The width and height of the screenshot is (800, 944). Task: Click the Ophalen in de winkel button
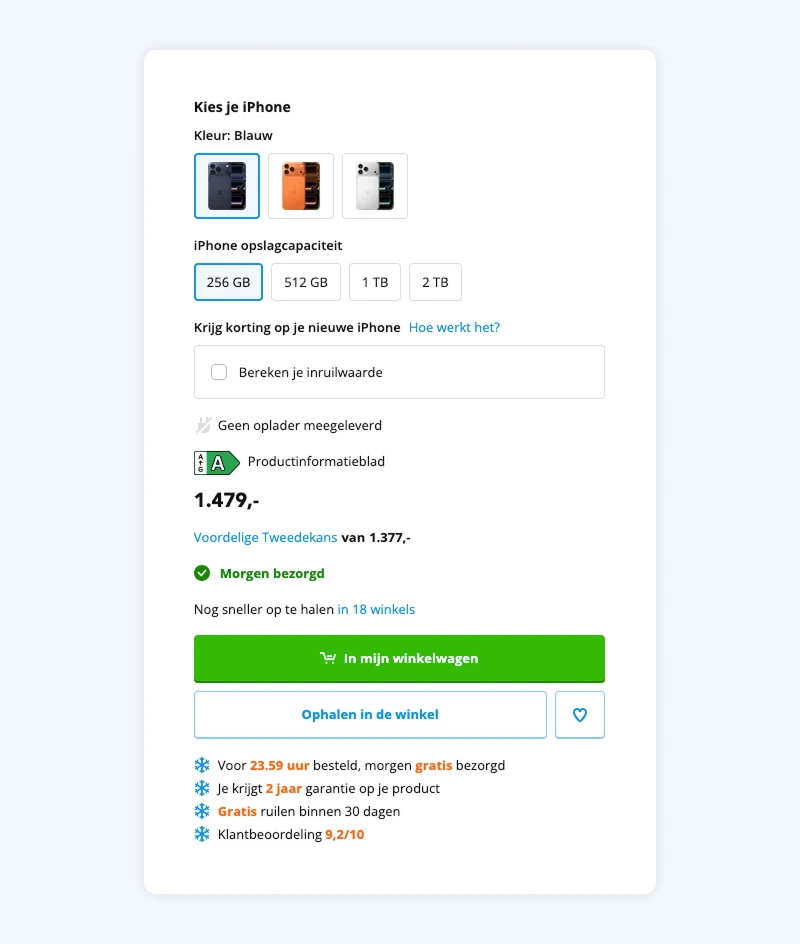click(370, 715)
